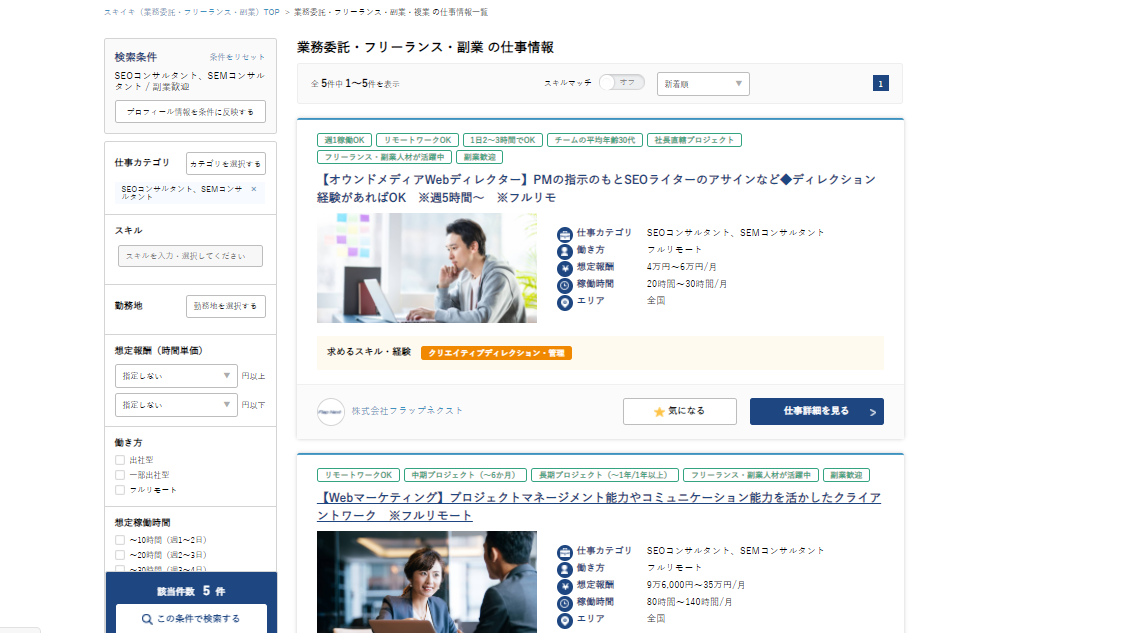Image resolution: width=1135 pixels, height=633 pixels.
Task: Click 気になる favorite button
Action: 680,411
